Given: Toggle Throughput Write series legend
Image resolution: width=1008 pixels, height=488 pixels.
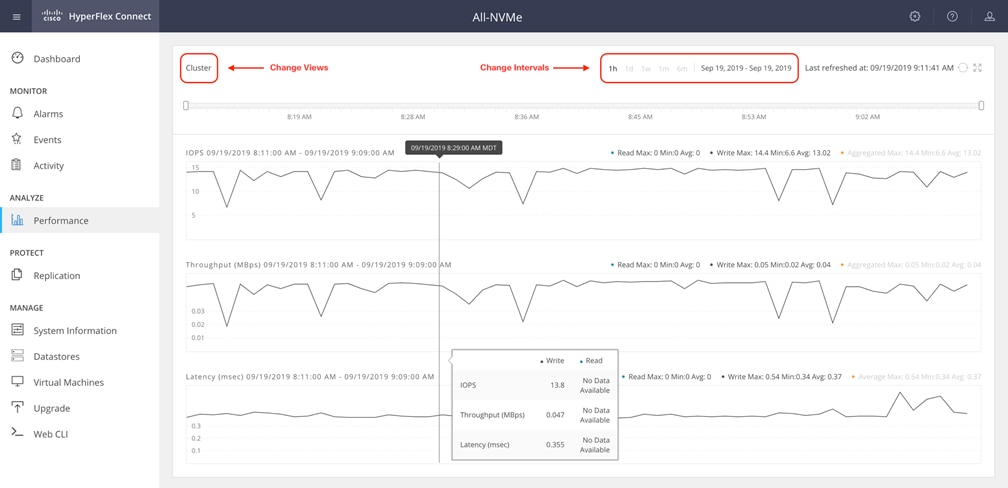Looking at the screenshot, I should tap(770, 264).
